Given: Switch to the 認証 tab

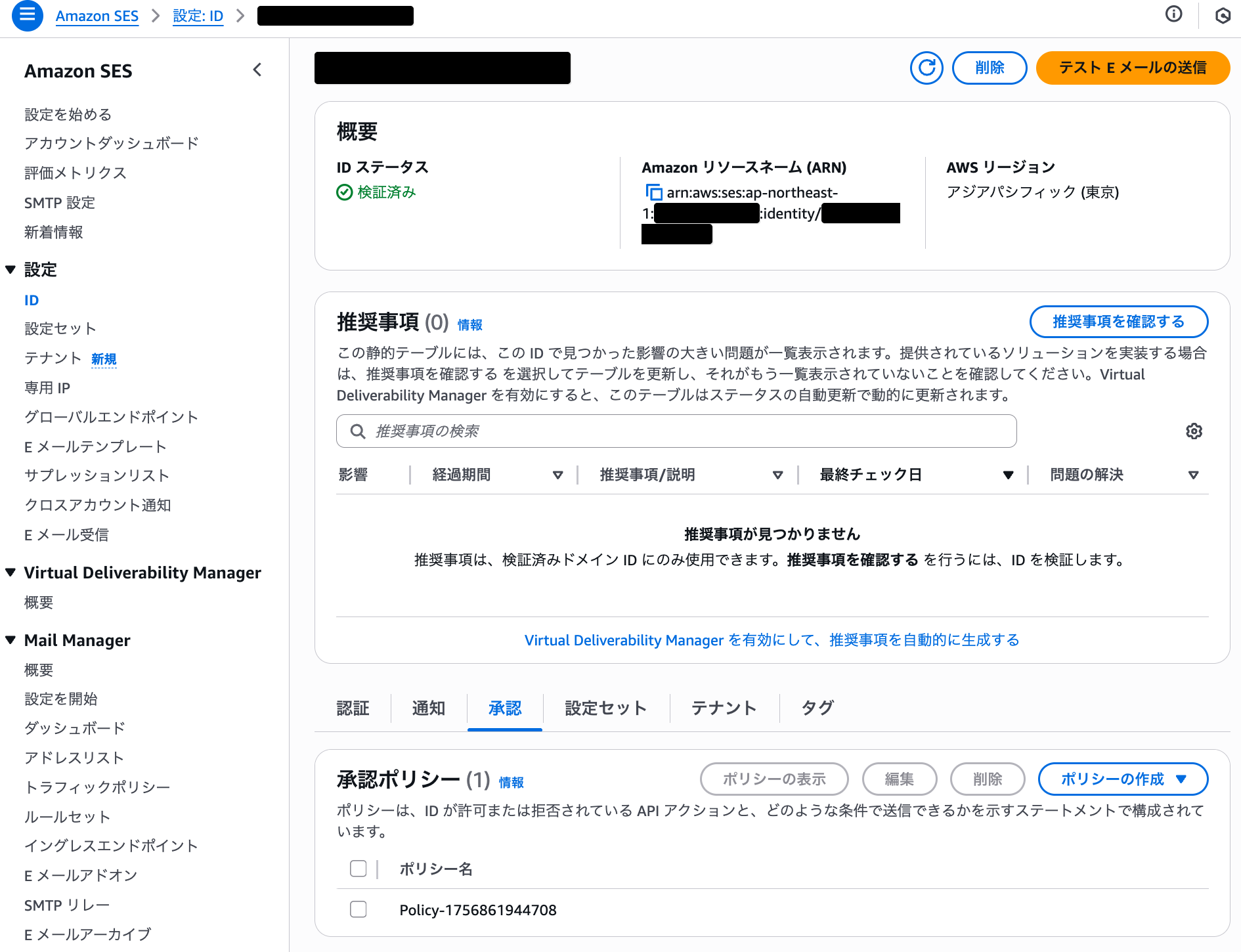Looking at the screenshot, I should [x=353, y=708].
